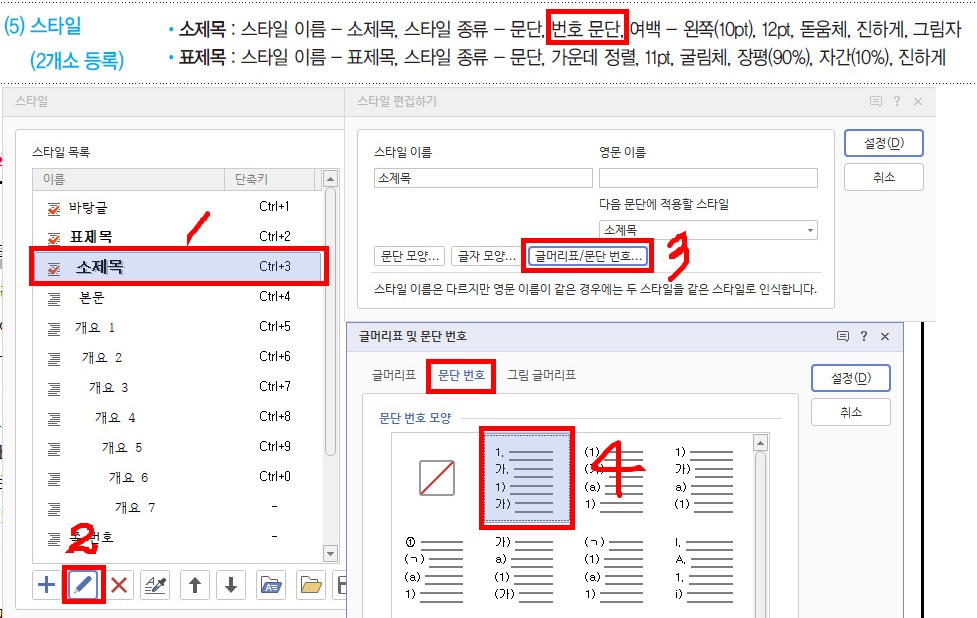Image resolution: width=977 pixels, height=618 pixels.
Task: Click the 글머리표/문단 번호... button
Action: [588, 256]
